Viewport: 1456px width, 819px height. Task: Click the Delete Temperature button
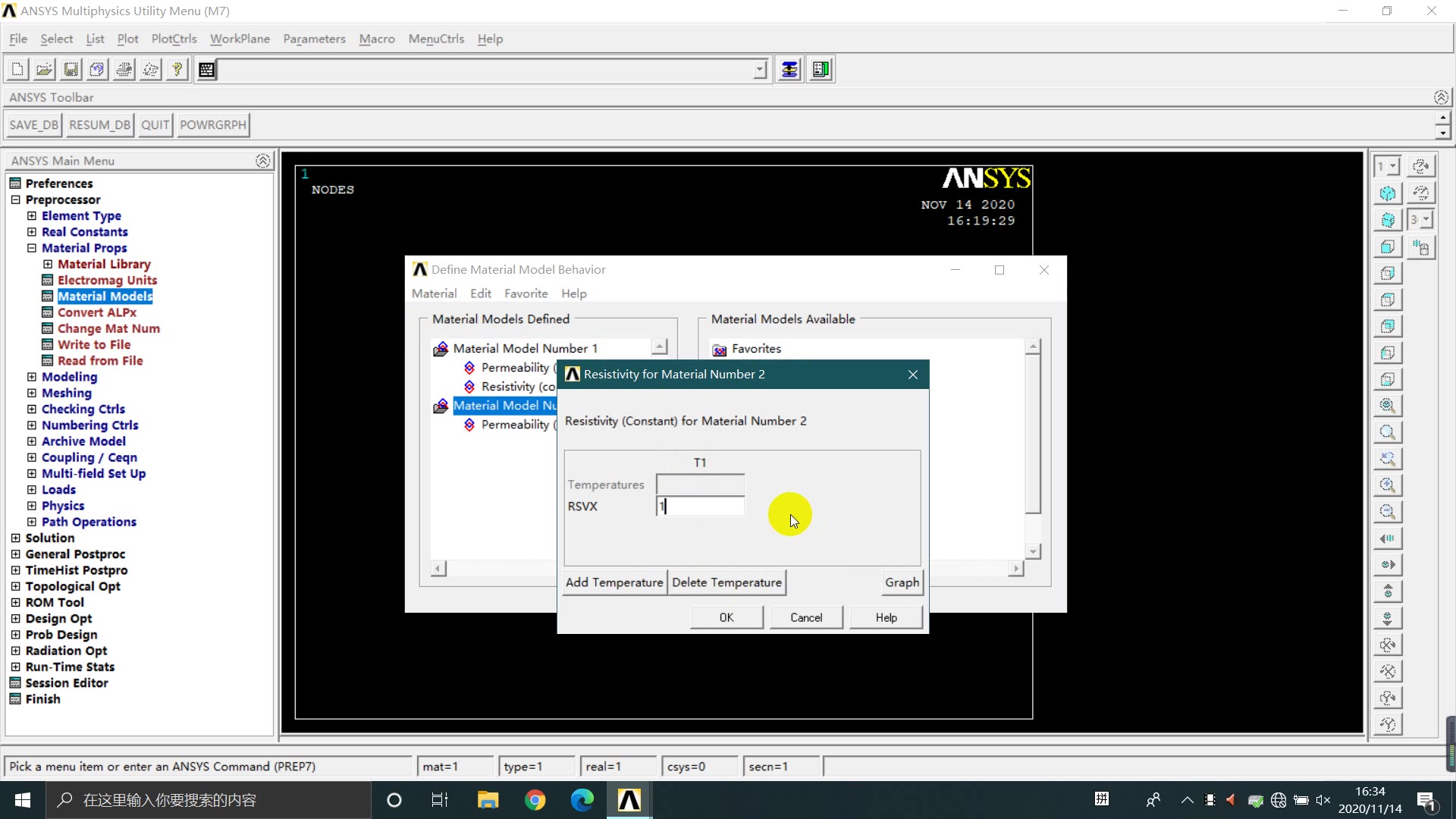pyautogui.click(x=726, y=582)
